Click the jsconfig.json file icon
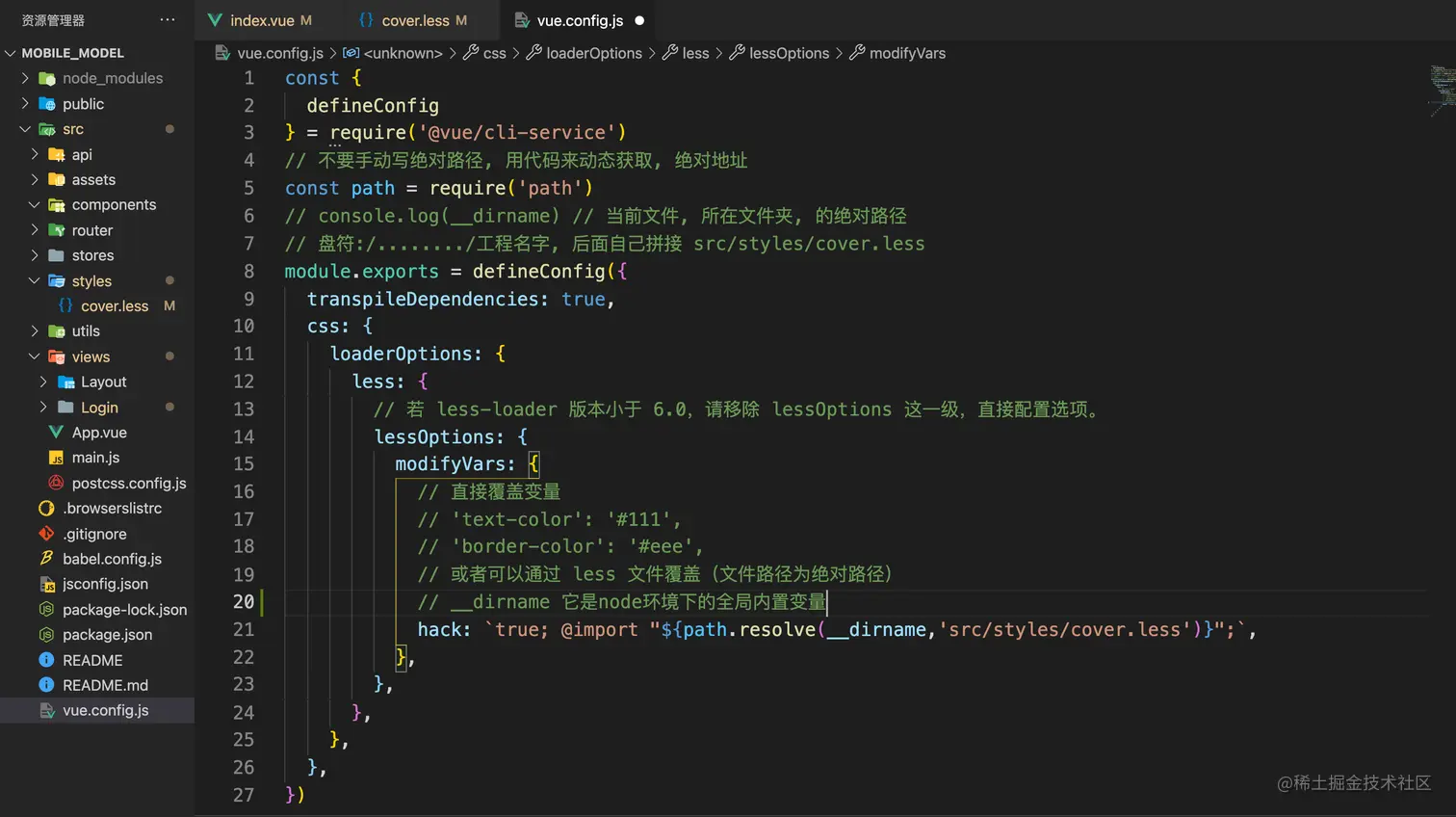The image size is (1456, 817). pyautogui.click(x=46, y=584)
